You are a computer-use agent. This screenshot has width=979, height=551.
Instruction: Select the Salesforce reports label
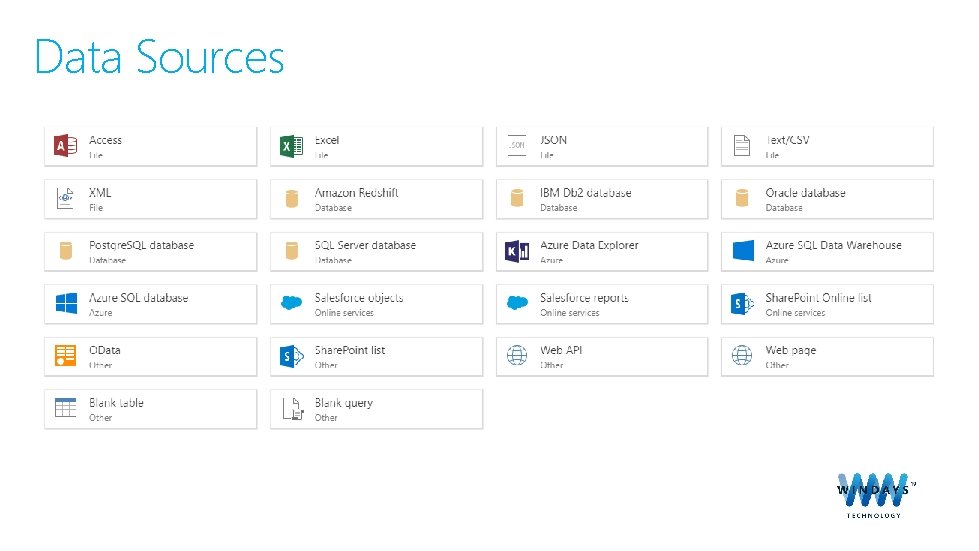584,298
